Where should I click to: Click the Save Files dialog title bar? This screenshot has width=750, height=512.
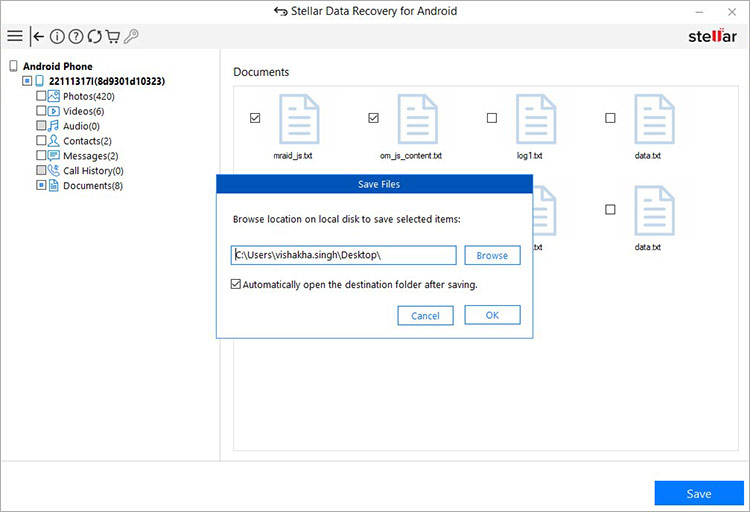375,184
